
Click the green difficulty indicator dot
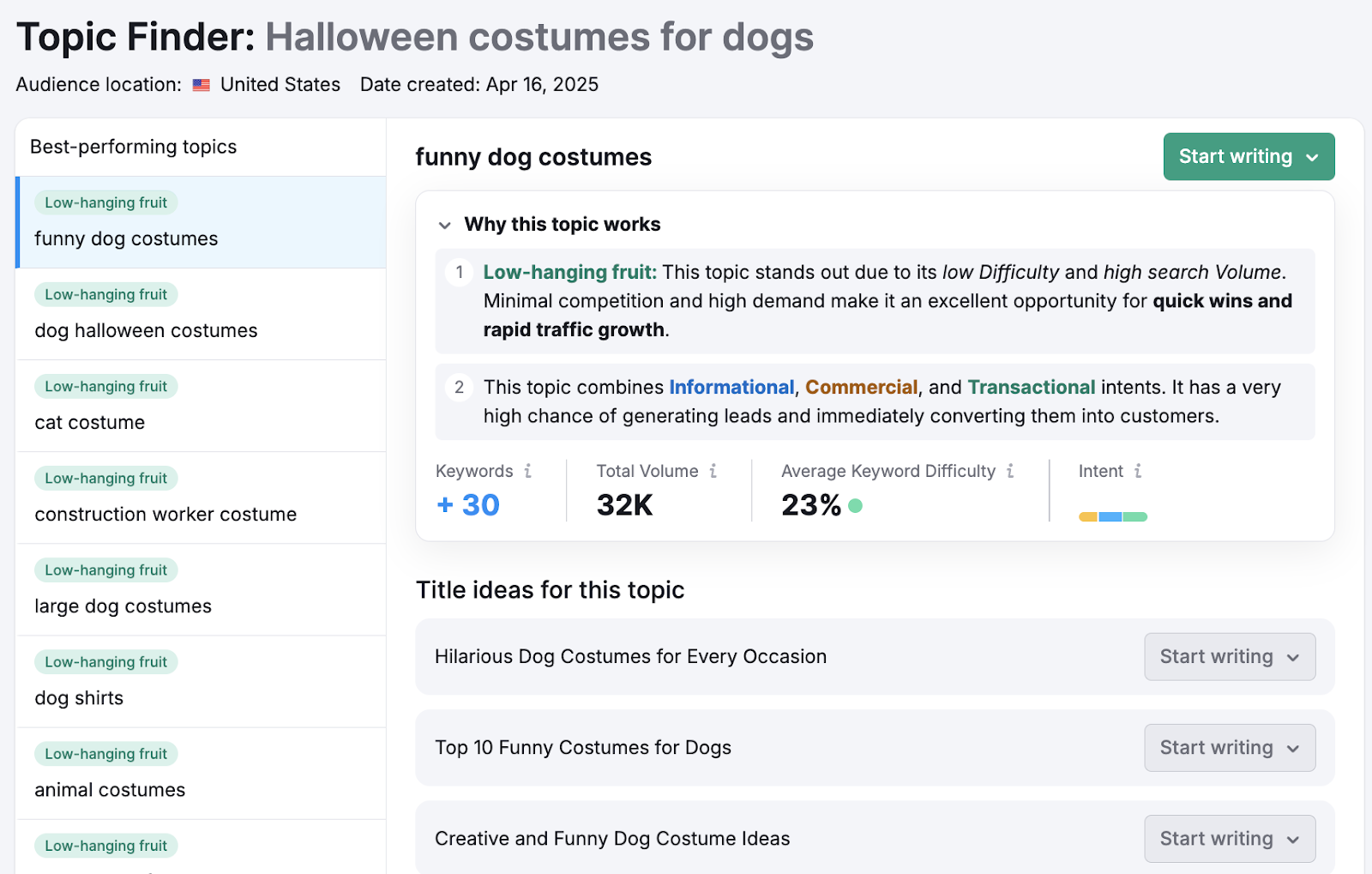click(x=855, y=505)
